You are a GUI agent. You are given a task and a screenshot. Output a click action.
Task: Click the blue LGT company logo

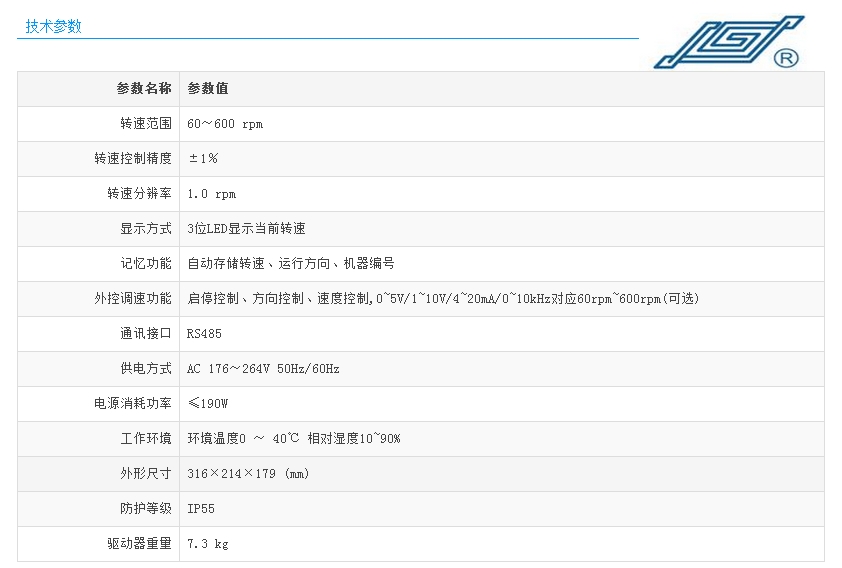(728, 43)
